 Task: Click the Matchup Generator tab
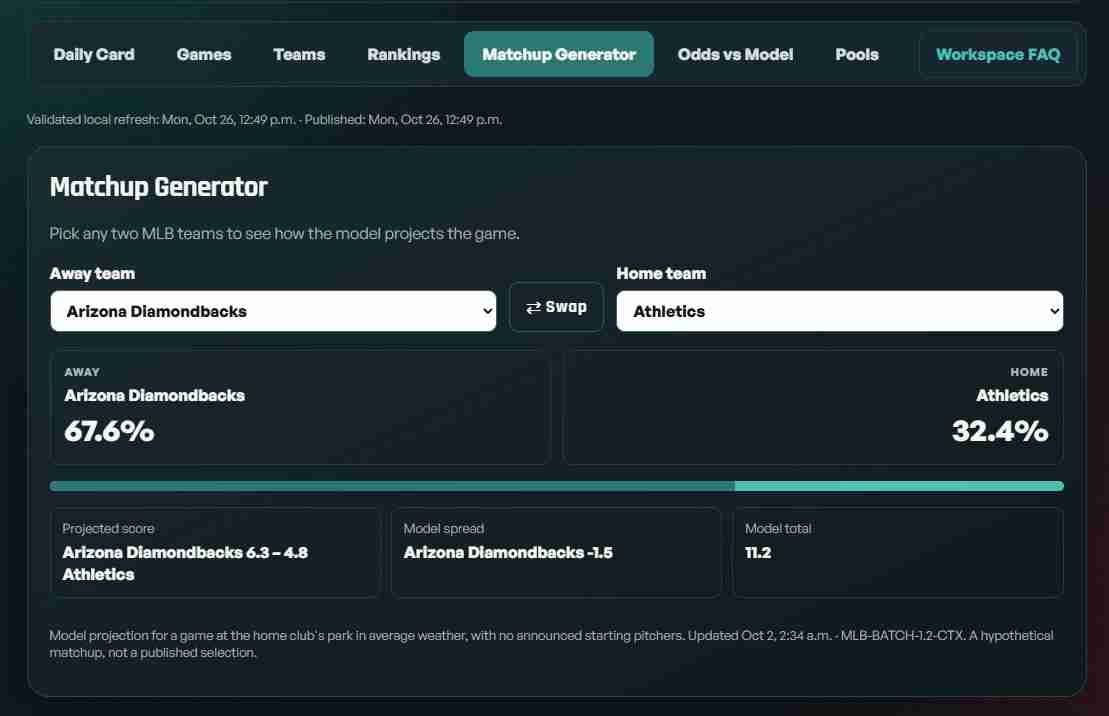point(559,54)
